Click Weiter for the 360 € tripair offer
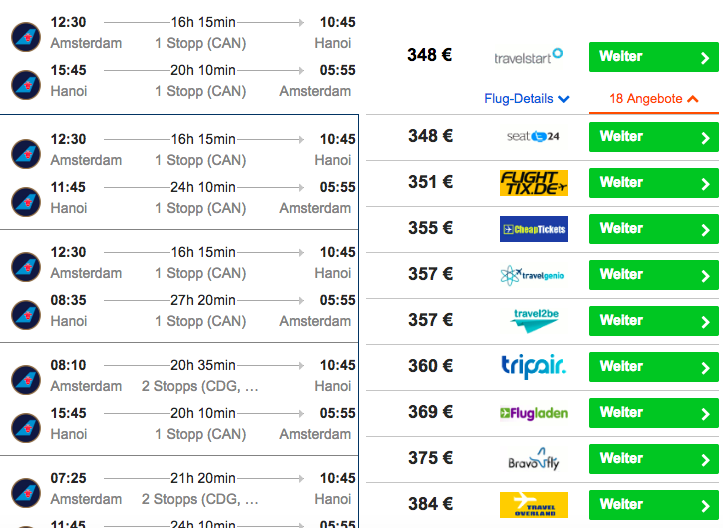 coord(653,367)
